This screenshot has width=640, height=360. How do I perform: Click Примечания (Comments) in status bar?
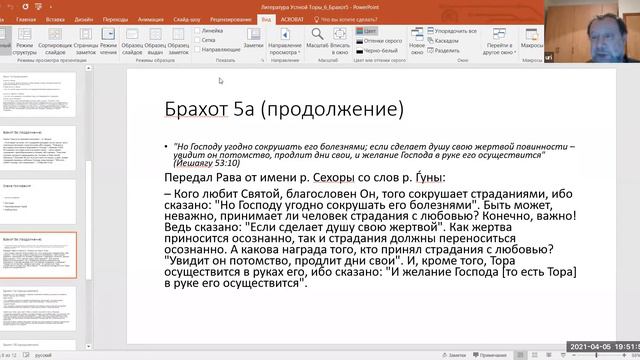click(490, 355)
